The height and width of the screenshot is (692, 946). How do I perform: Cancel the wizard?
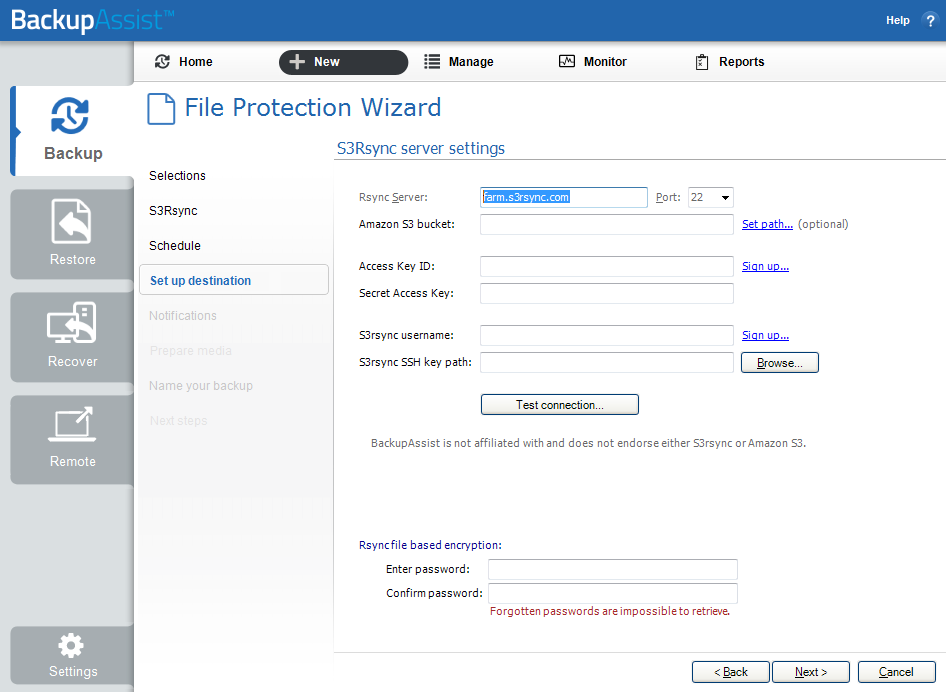[x=897, y=672]
